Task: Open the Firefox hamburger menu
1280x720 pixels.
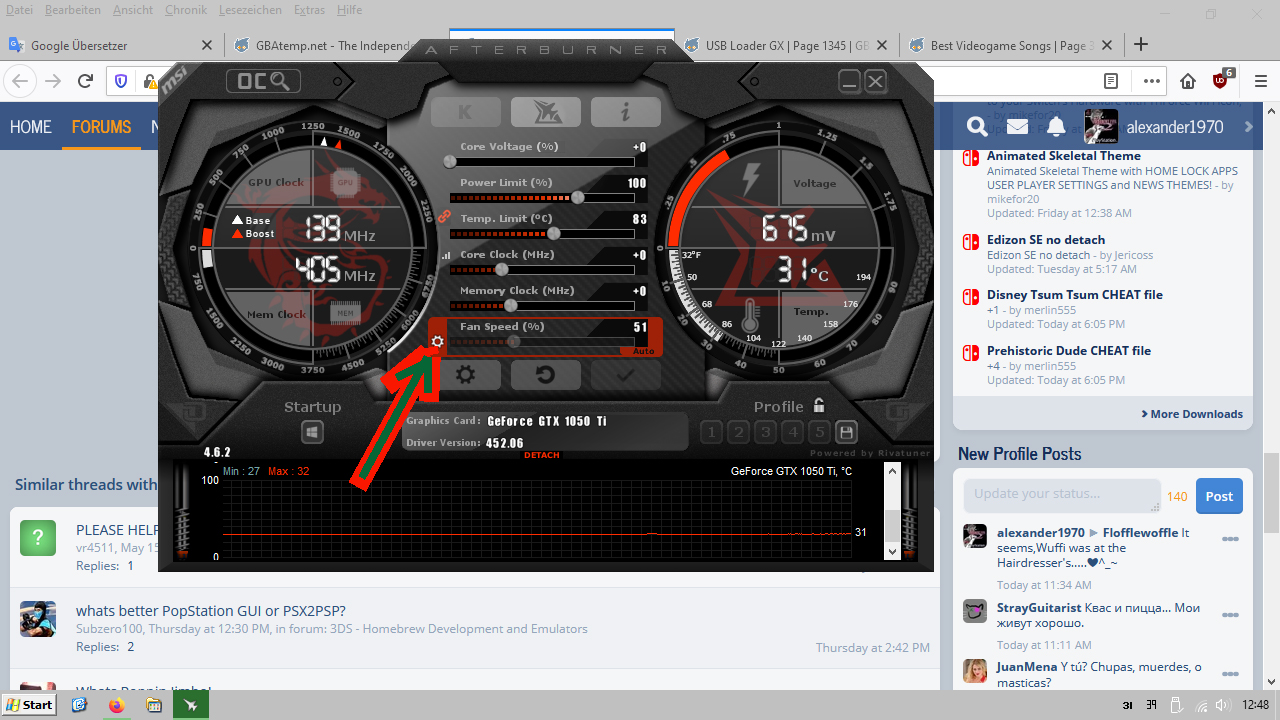Action: [1260, 81]
